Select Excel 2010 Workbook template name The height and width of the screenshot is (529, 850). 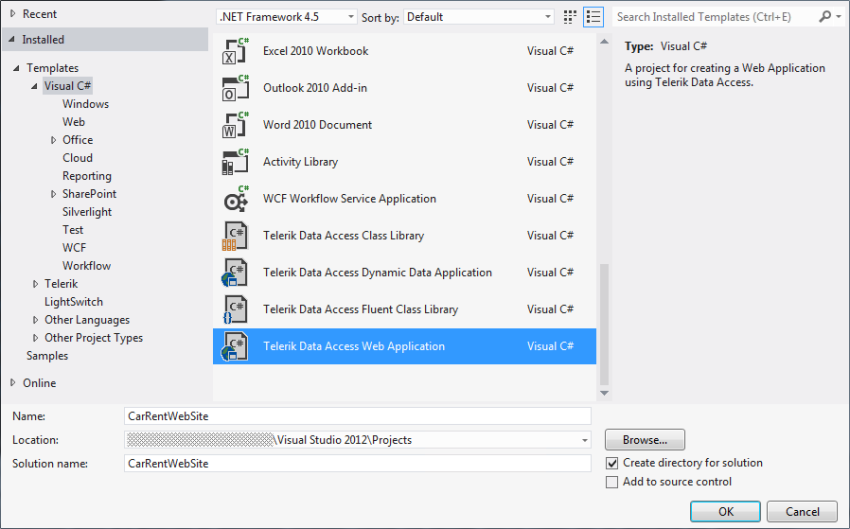pos(315,51)
